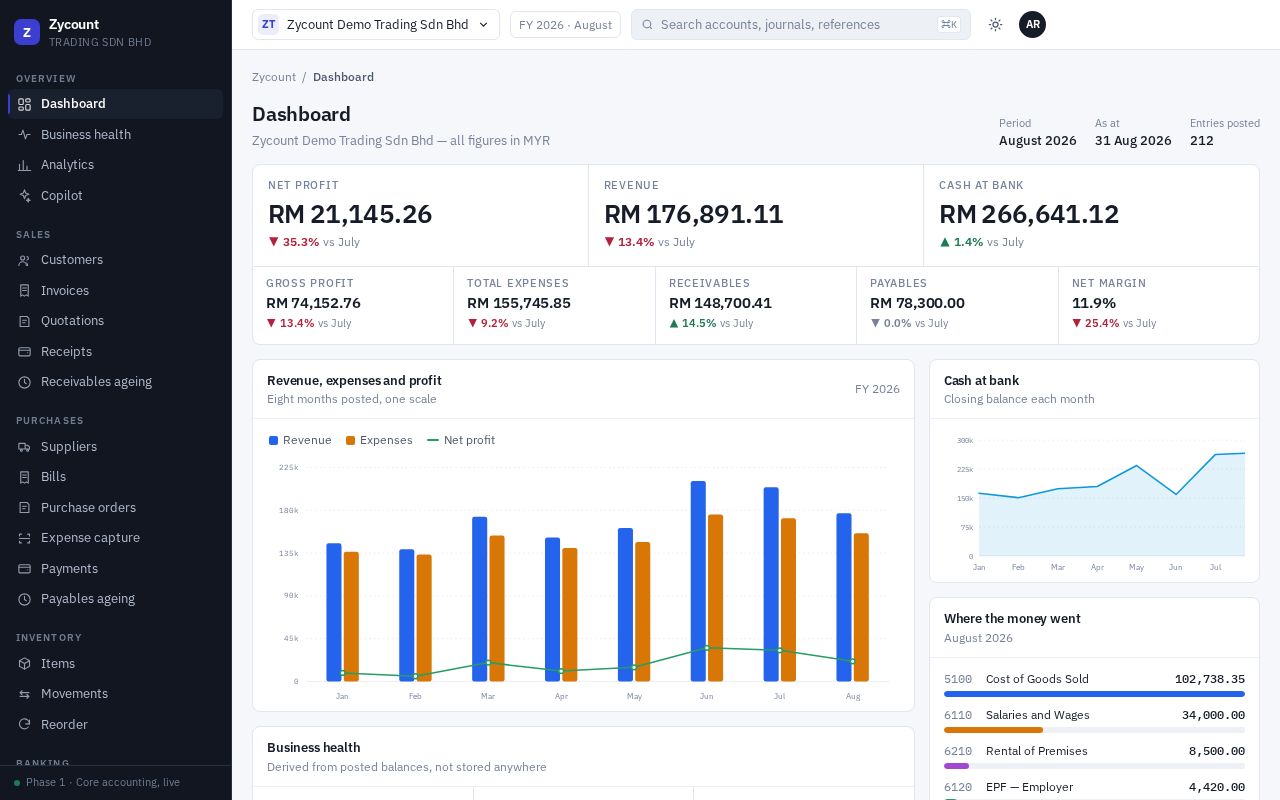Click the ZT company badge

coord(268,25)
